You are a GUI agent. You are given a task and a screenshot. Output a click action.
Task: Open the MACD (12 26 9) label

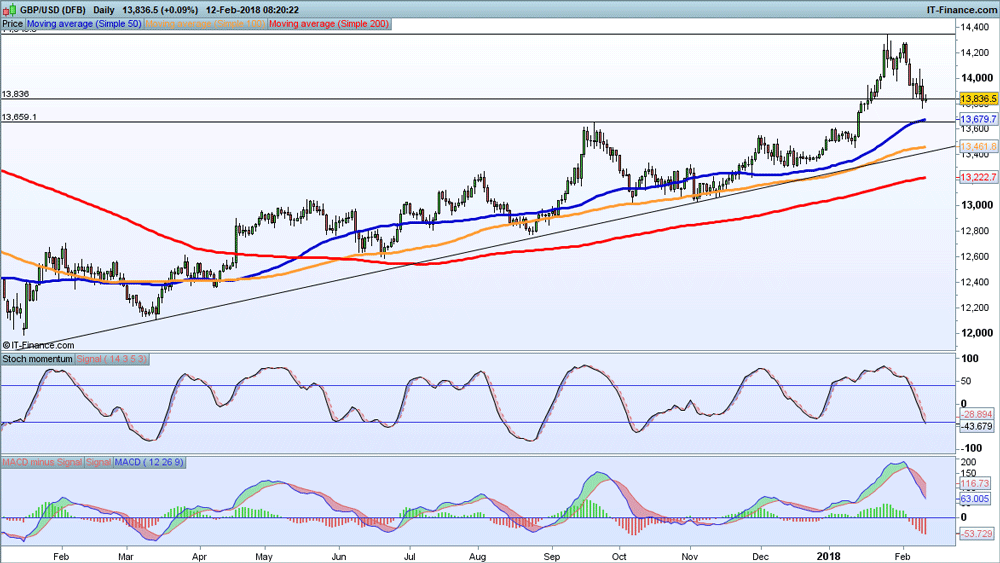coord(149,462)
